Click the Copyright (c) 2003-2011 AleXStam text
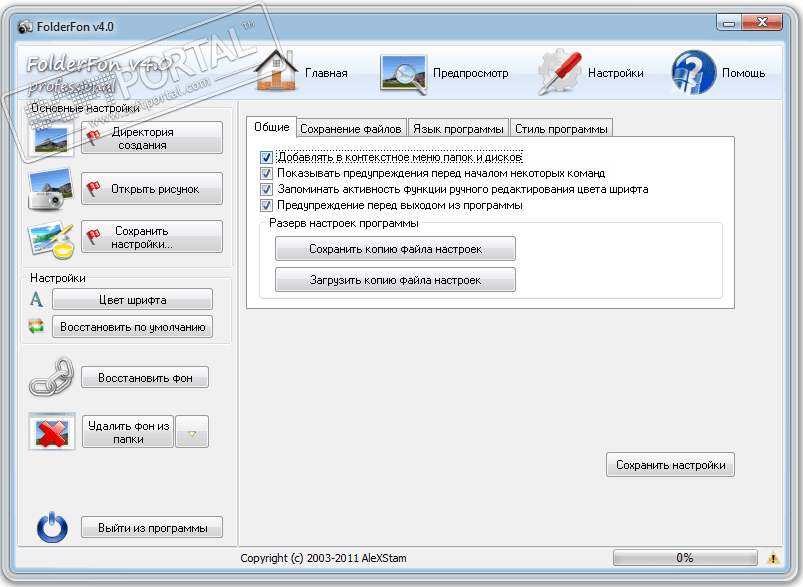Image resolution: width=803 pixels, height=587 pixels. 323,558
